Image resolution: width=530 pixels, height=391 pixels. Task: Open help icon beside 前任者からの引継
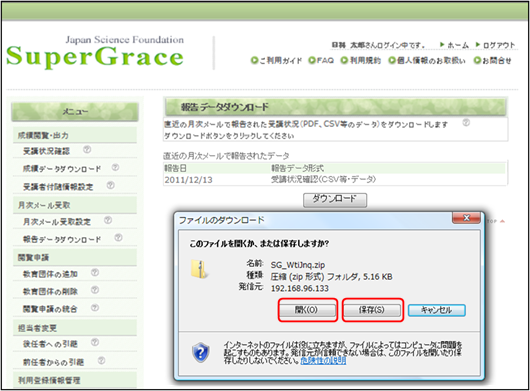pyautogui.click(x=101, y=360)
